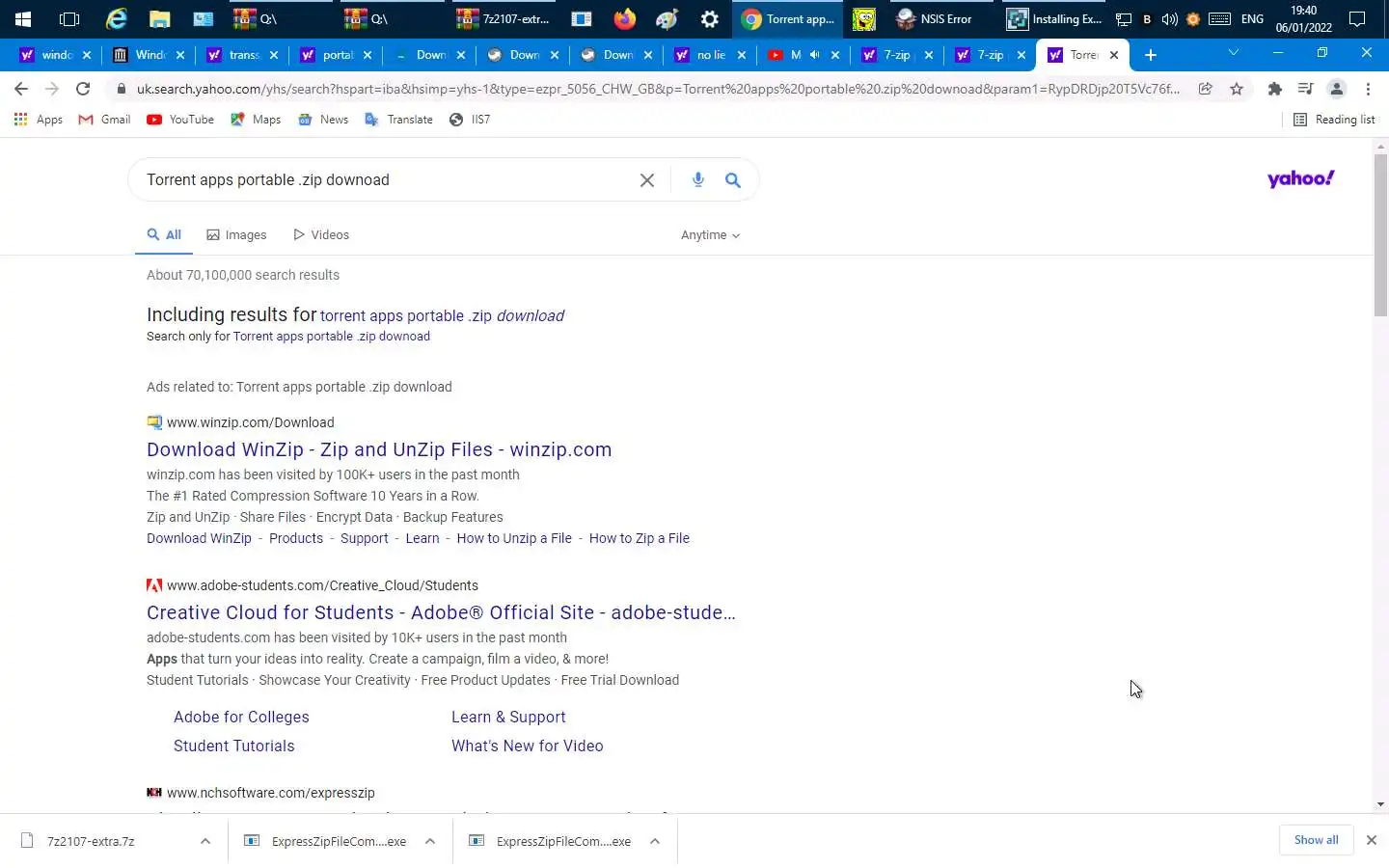Show all downloads

(1316, 840)
